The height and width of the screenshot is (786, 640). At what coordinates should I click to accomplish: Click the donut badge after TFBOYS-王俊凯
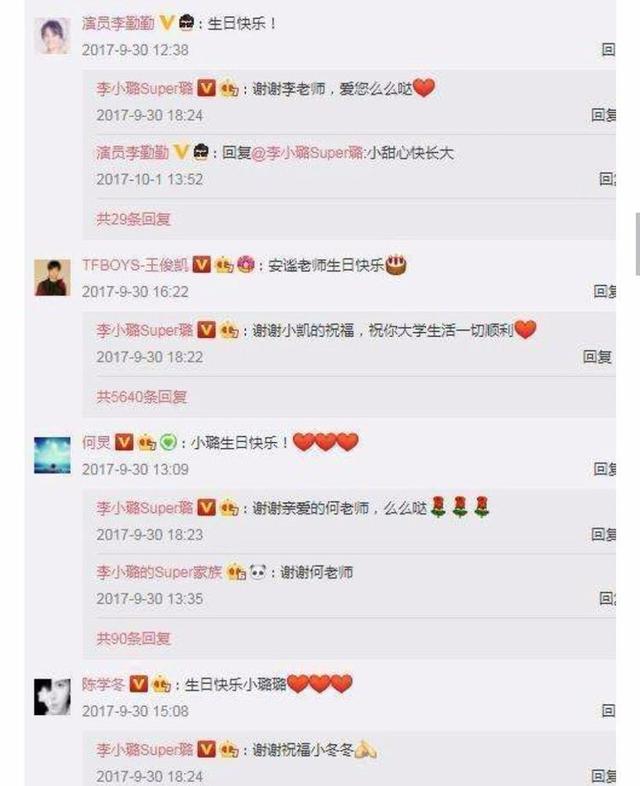[x=246, y=264]
